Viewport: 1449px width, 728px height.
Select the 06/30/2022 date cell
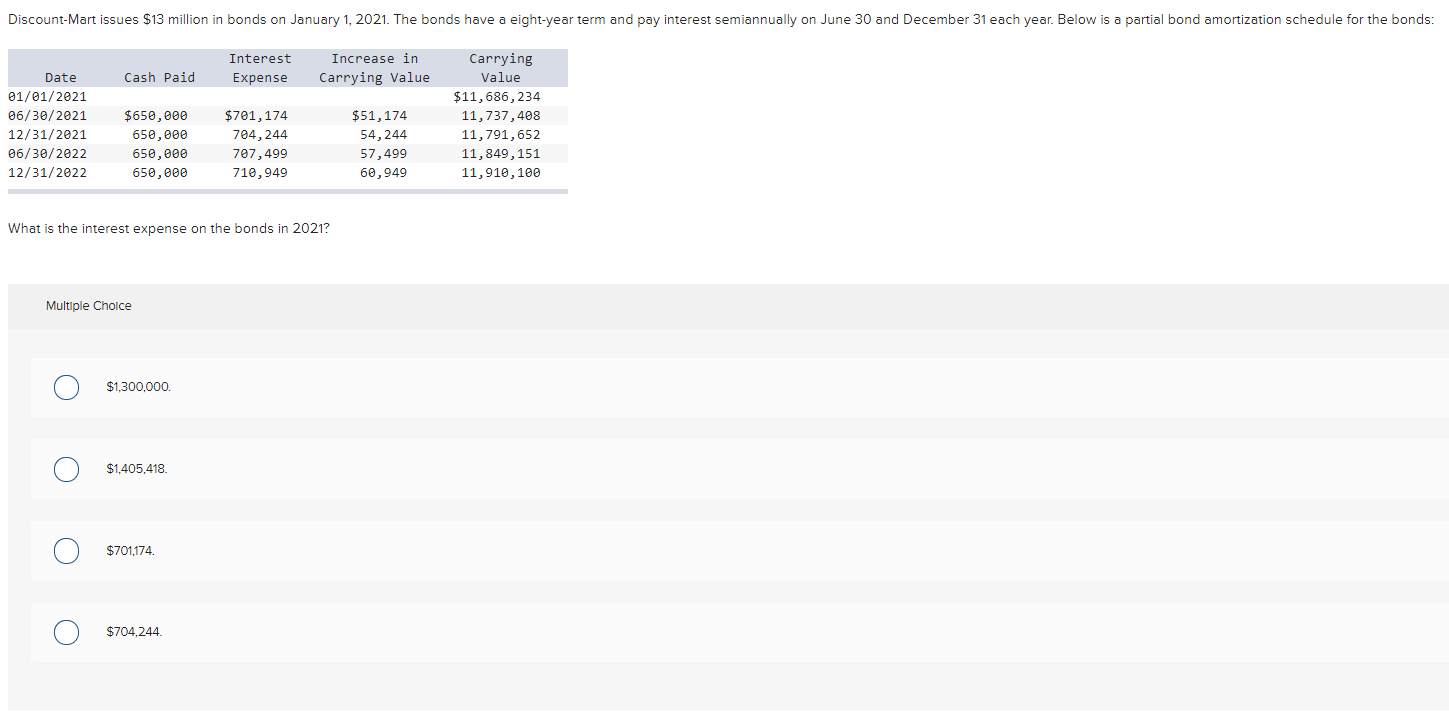coord(47,154)
